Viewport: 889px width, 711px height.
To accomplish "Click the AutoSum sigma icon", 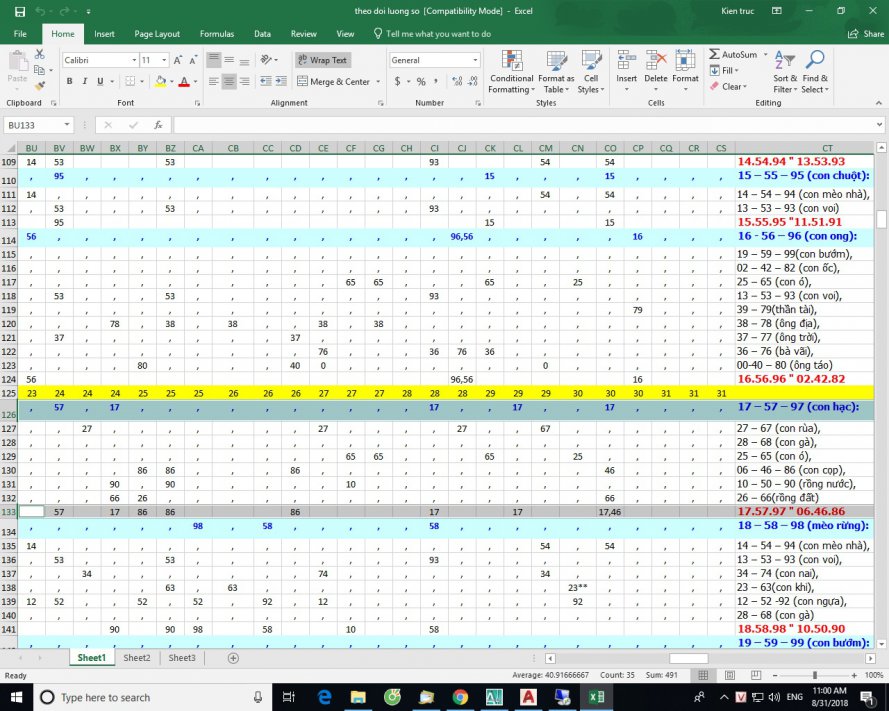I will click(x=716, y=54).
